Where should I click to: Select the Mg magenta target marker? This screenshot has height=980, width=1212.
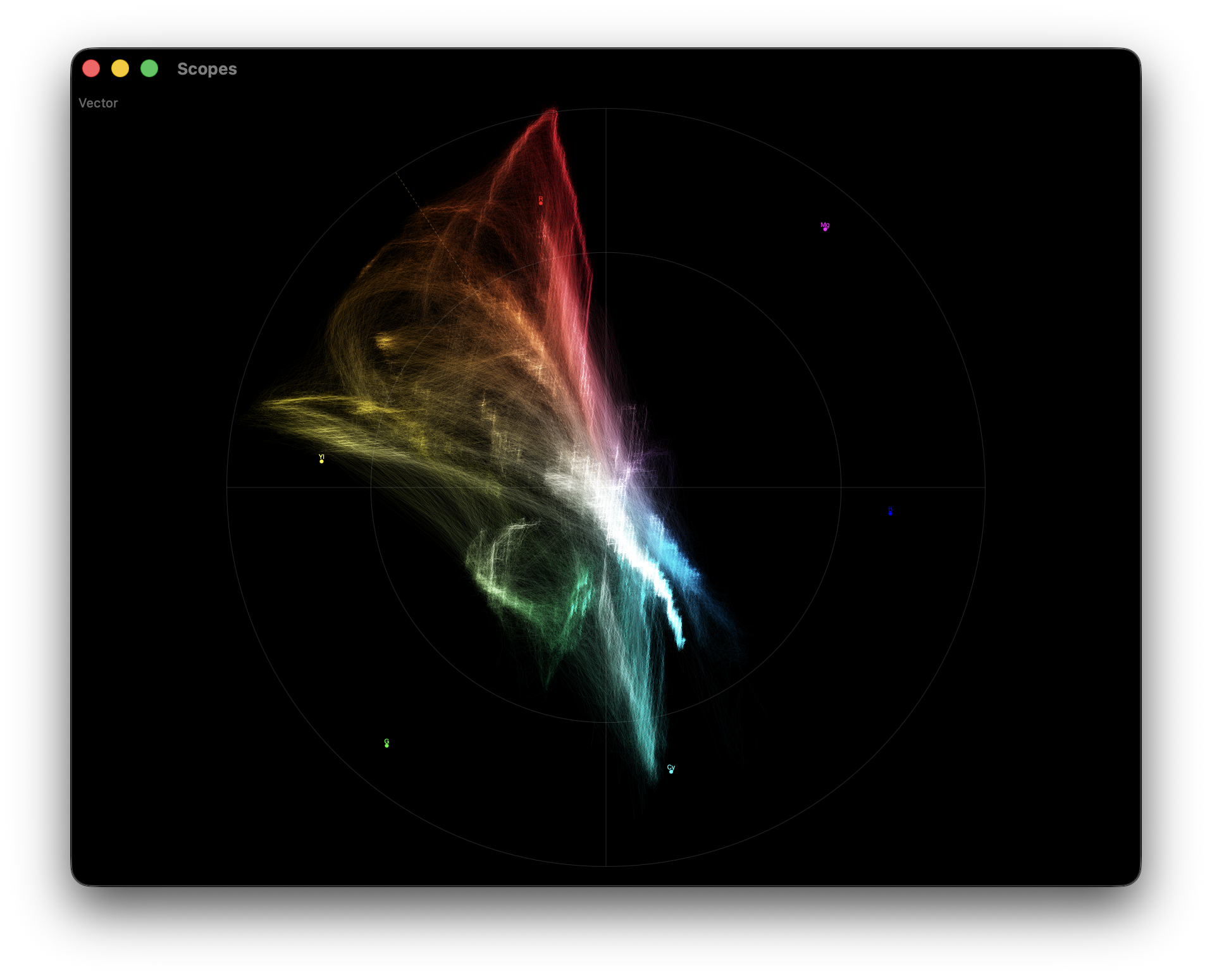[x=826, y=229]
